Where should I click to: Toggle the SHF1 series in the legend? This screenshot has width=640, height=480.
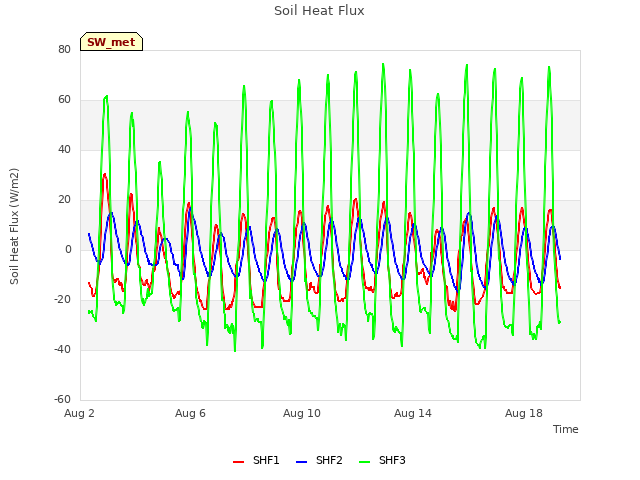[256, 460]
